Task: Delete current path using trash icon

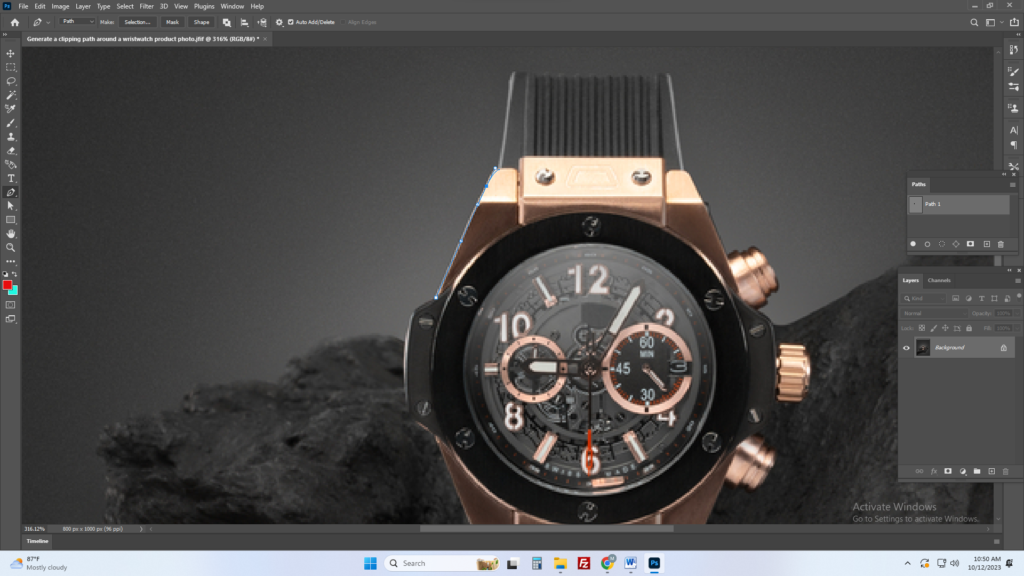Action: (x=1000, y=244)
